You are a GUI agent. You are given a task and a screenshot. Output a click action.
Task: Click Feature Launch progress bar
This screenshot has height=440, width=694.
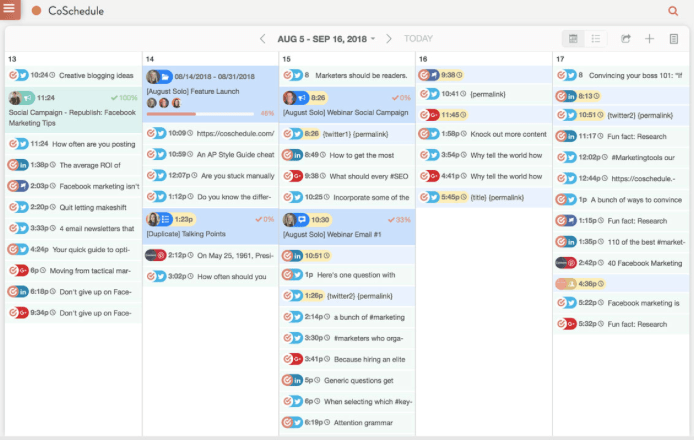[x=200, y=114]
